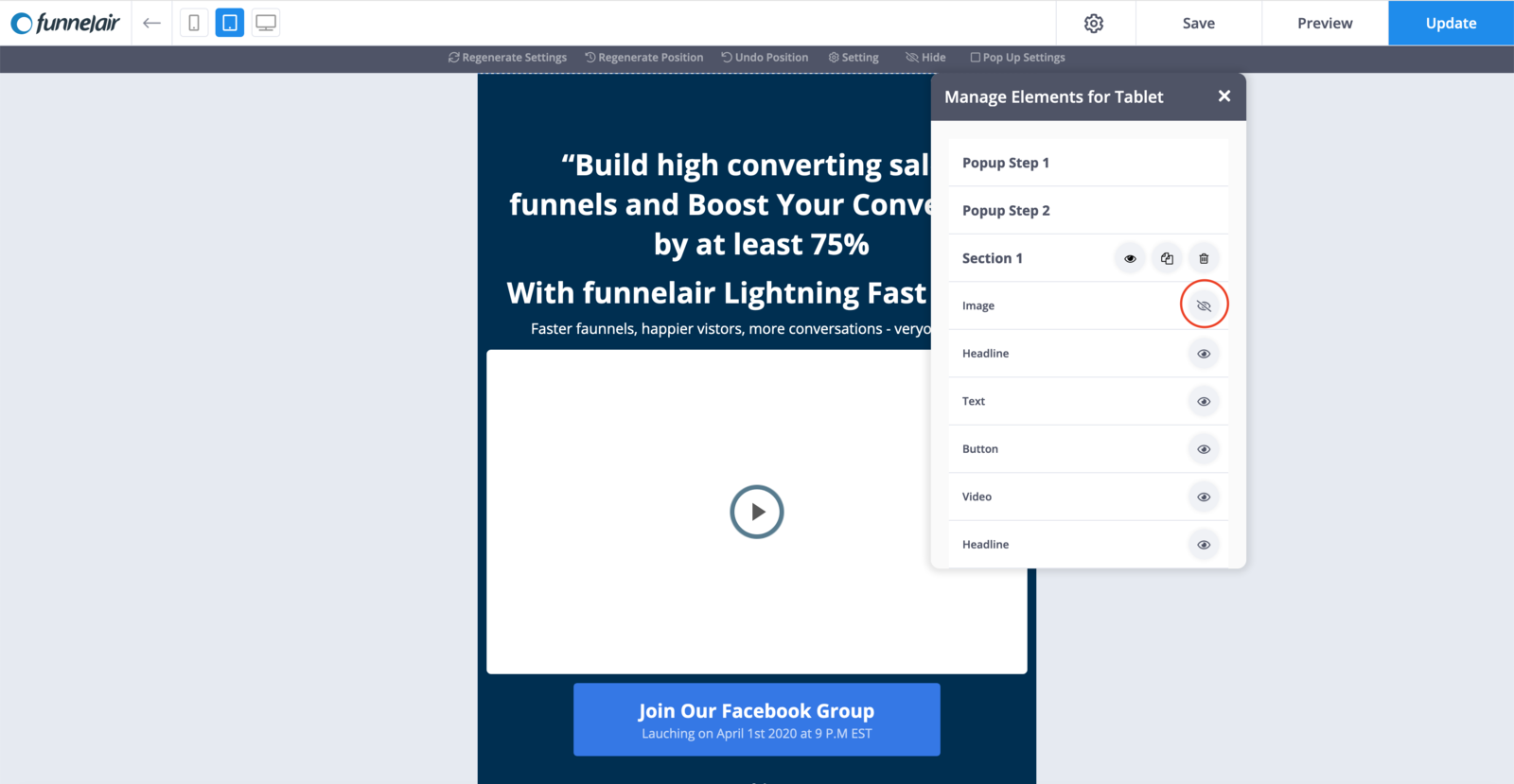Select the tablet device view
Image resolution: width=1514 pixels, height=784 pixels.
[230, 23]
